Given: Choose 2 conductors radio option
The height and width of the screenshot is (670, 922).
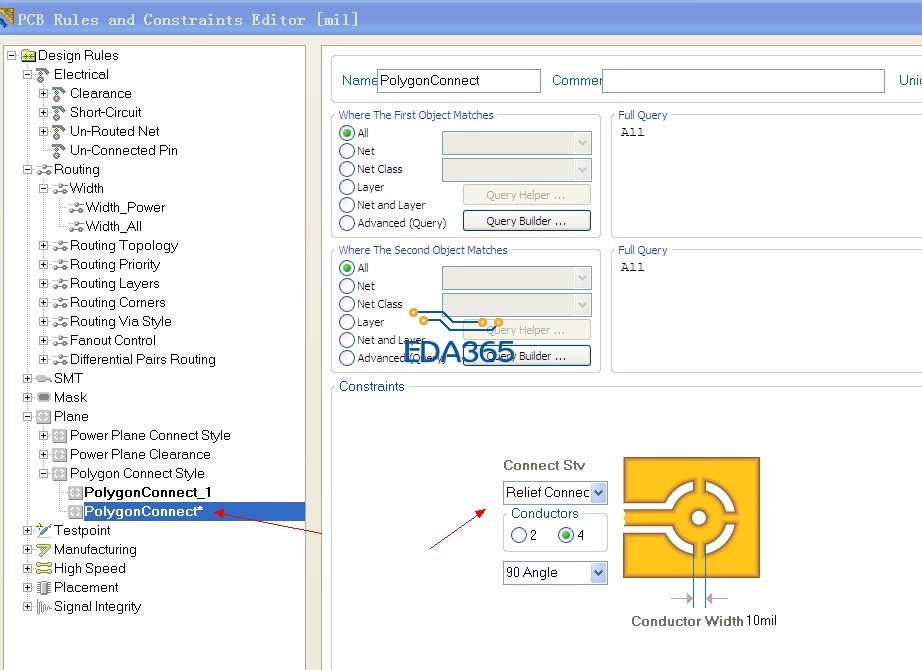Looking at the screenshot, I should 519,535.
